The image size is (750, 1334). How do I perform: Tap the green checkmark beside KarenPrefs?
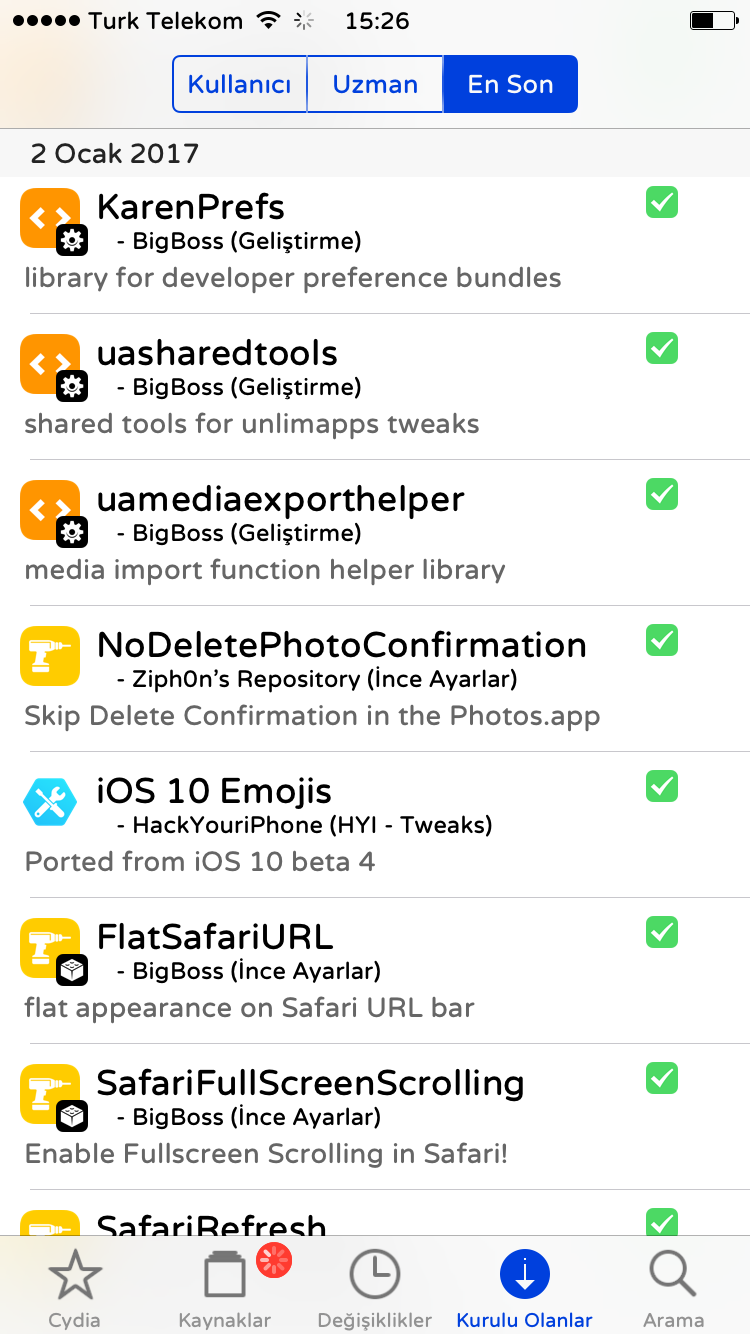[662, 202]
